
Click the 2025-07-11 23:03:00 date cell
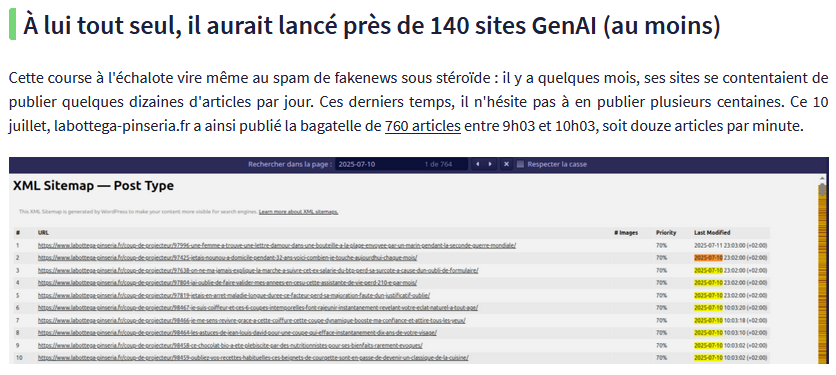pos(730,245)
